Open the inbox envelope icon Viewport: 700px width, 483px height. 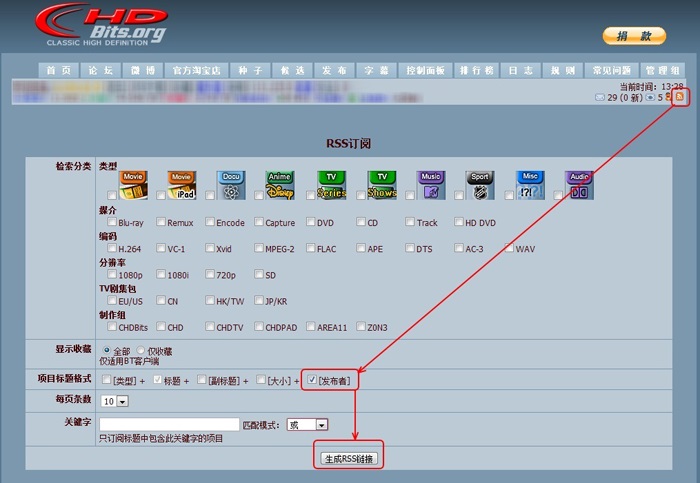point(599,98)
